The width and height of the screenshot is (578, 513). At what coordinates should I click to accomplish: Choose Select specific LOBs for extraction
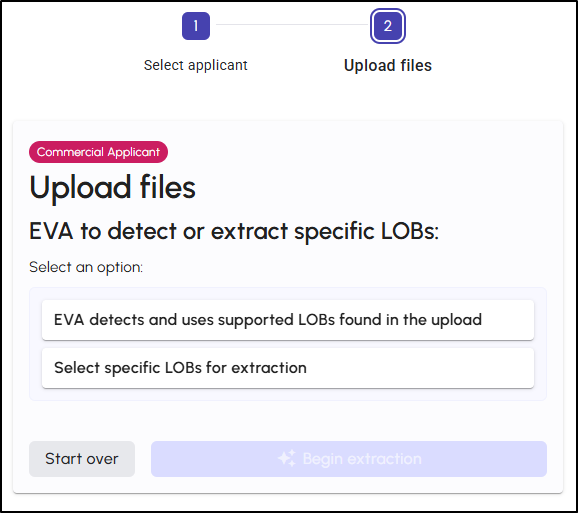click(x=288, y=368)
